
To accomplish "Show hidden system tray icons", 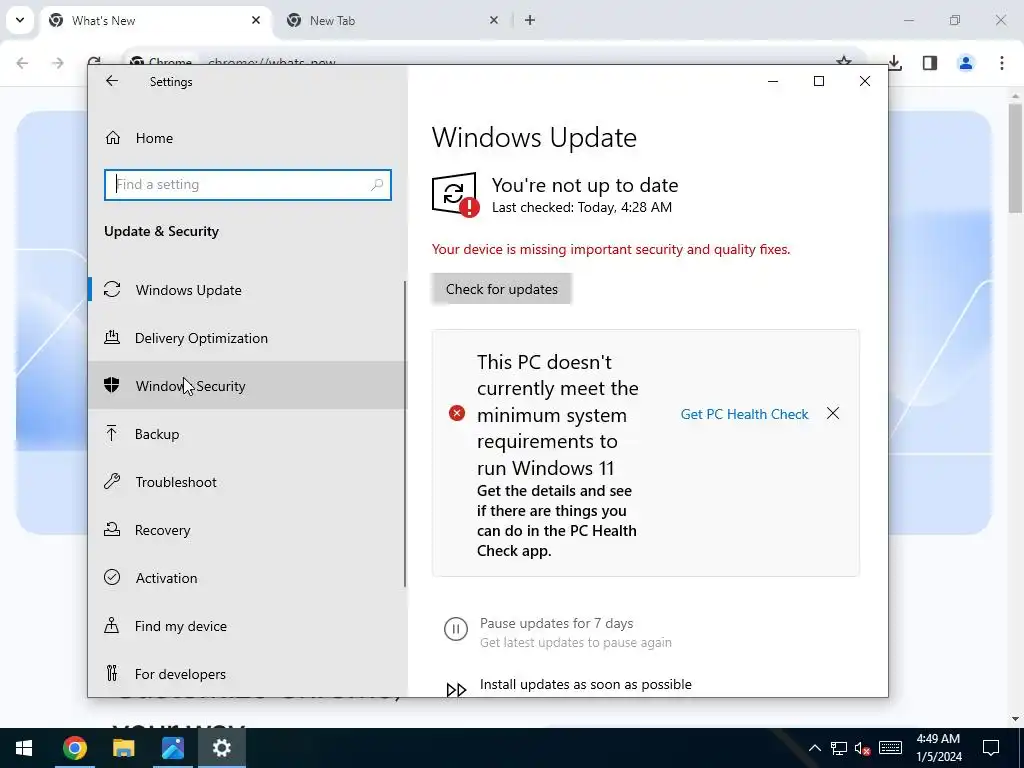I will [x=815, y=748].
